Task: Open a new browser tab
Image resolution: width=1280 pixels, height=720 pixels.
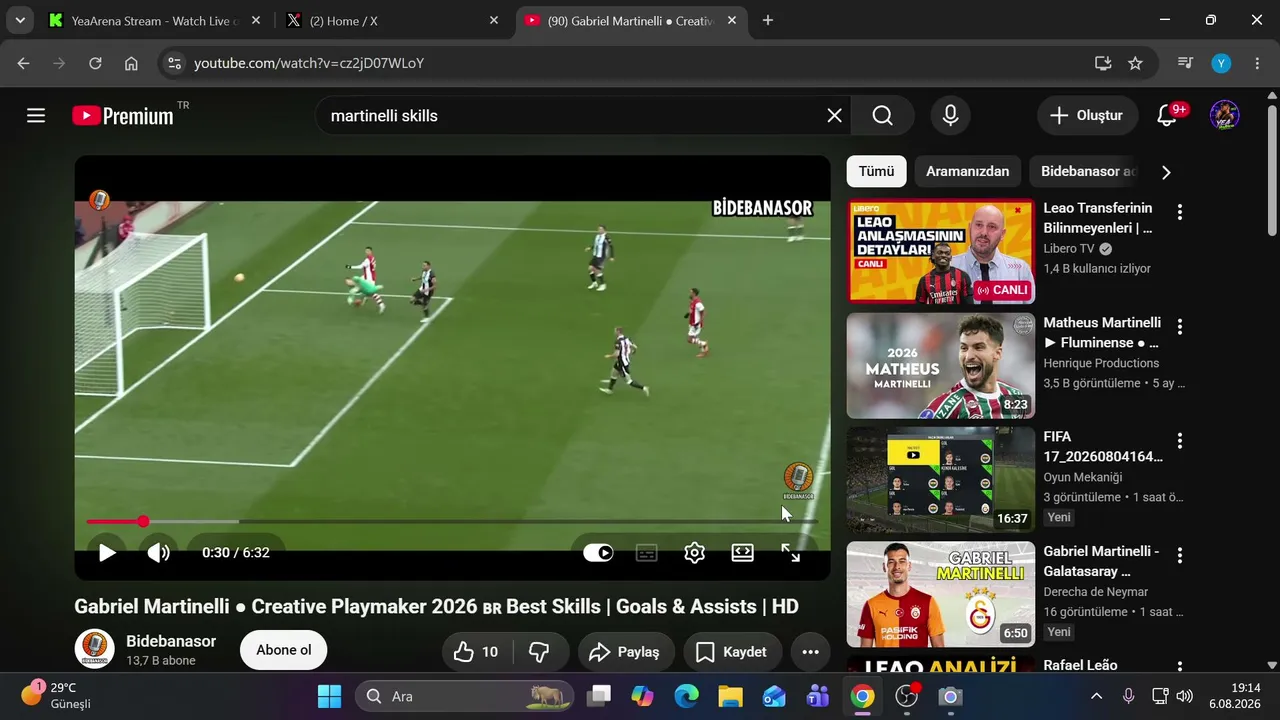Action: pyautogui.click(x=768, y=20)
